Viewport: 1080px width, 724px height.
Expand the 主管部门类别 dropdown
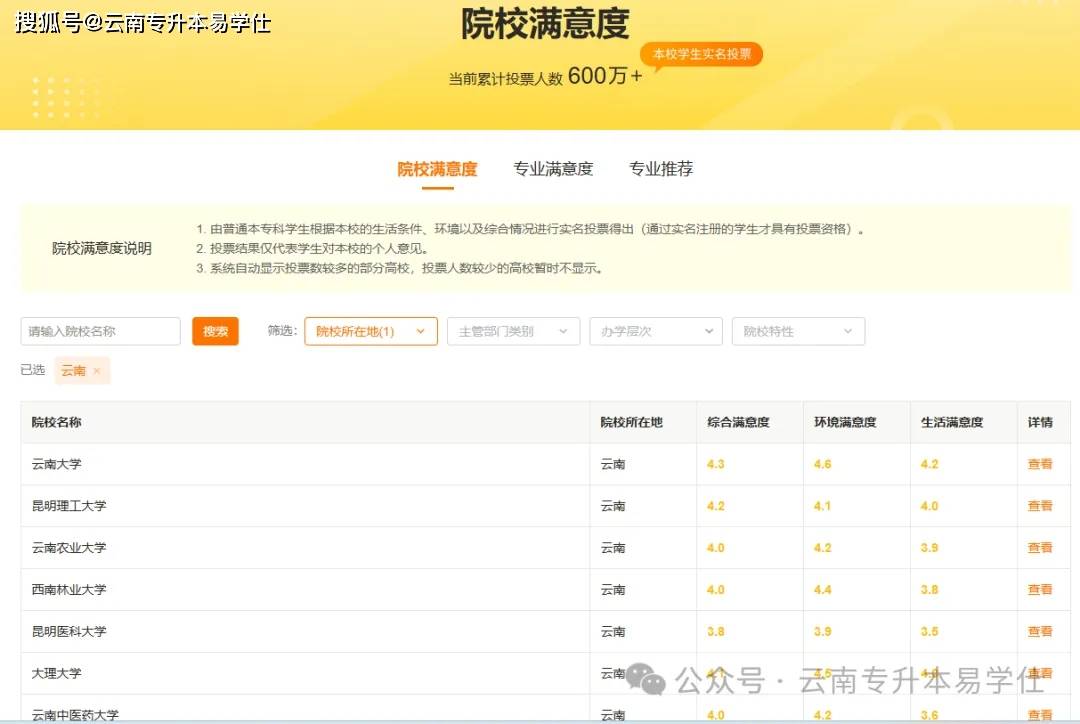pyautogui.click(x=513, y=331)
